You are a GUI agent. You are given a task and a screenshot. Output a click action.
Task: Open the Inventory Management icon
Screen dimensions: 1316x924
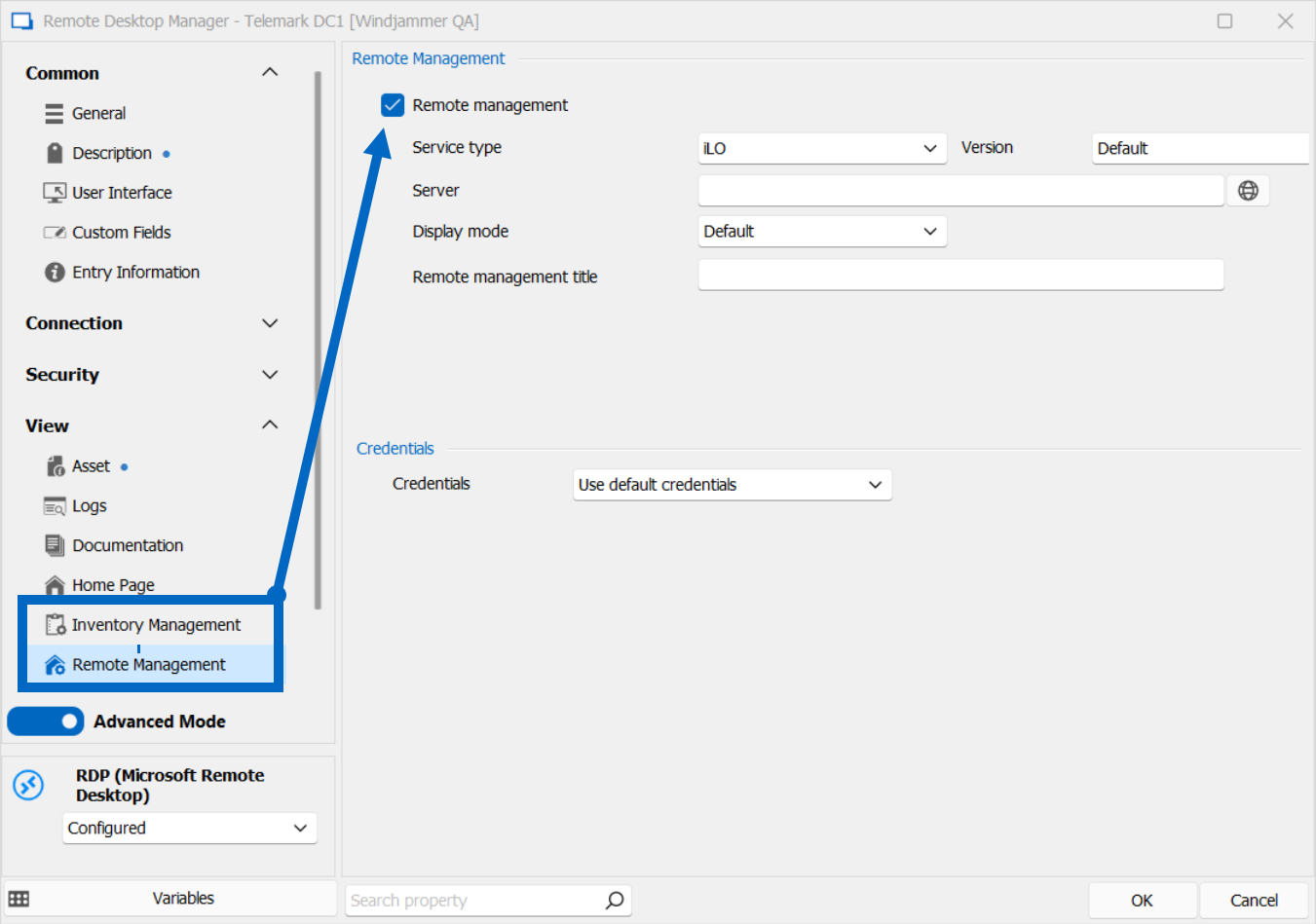55,624
